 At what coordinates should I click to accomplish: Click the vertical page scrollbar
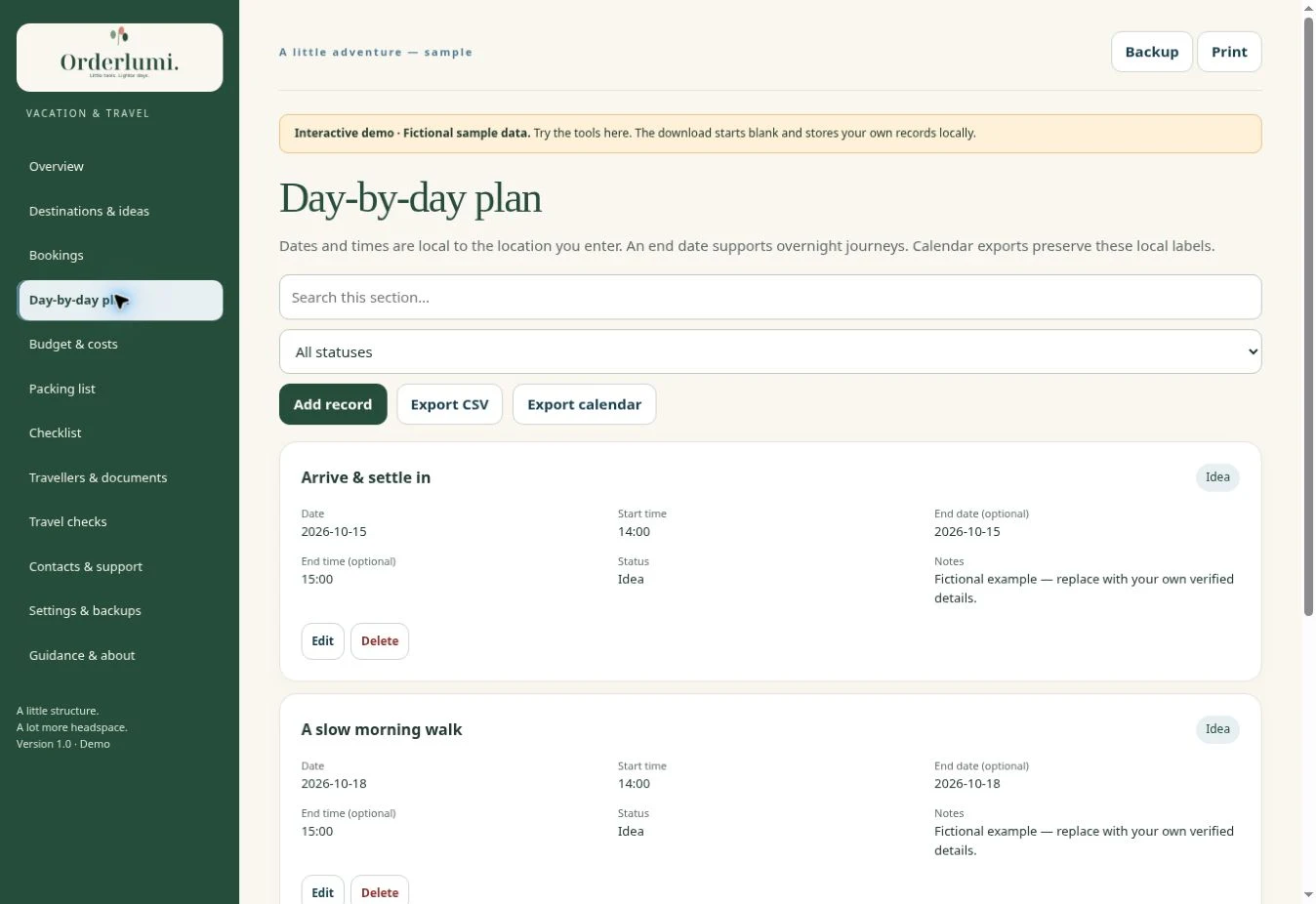pyautogui.click(x=1308, y=317)
